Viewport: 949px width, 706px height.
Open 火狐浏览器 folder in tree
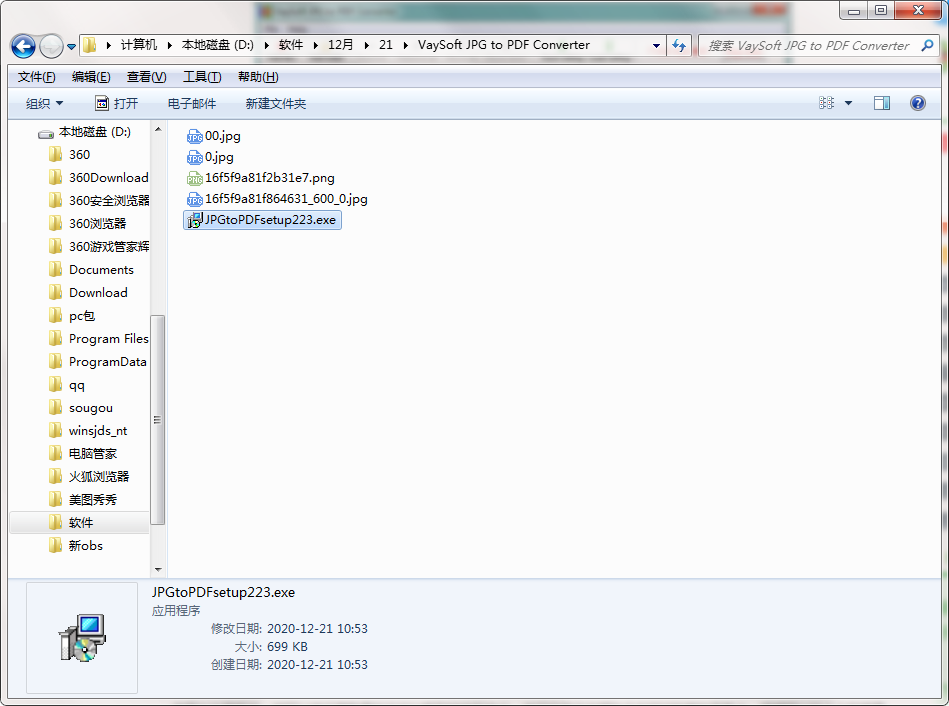(89, 477)
